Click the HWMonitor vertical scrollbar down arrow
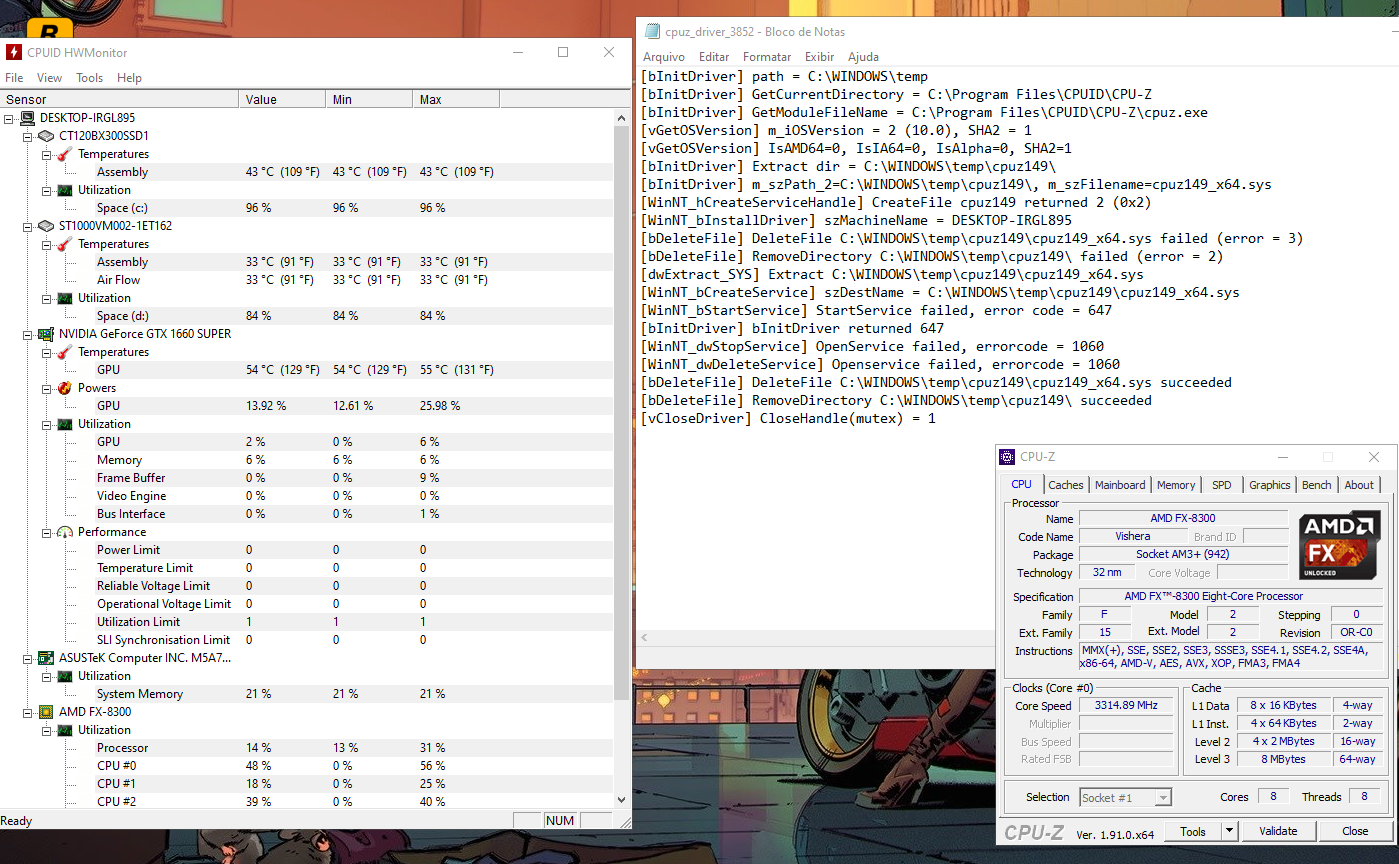This screenshot has width=1399, height=864. [x=622, y=799]
